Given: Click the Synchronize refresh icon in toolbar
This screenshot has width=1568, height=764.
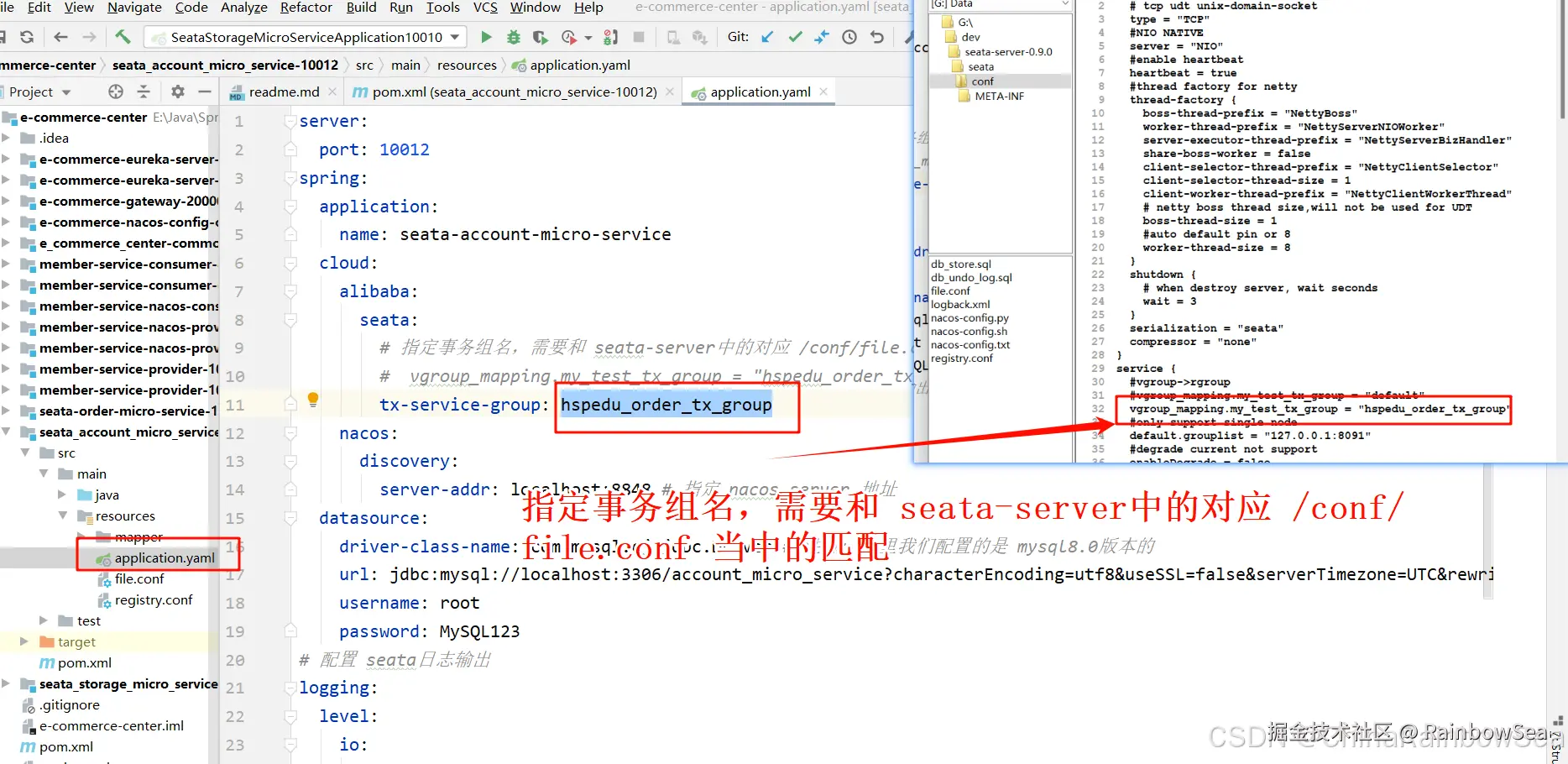Looking at the screenshot, I should click(x=27, y=37).
